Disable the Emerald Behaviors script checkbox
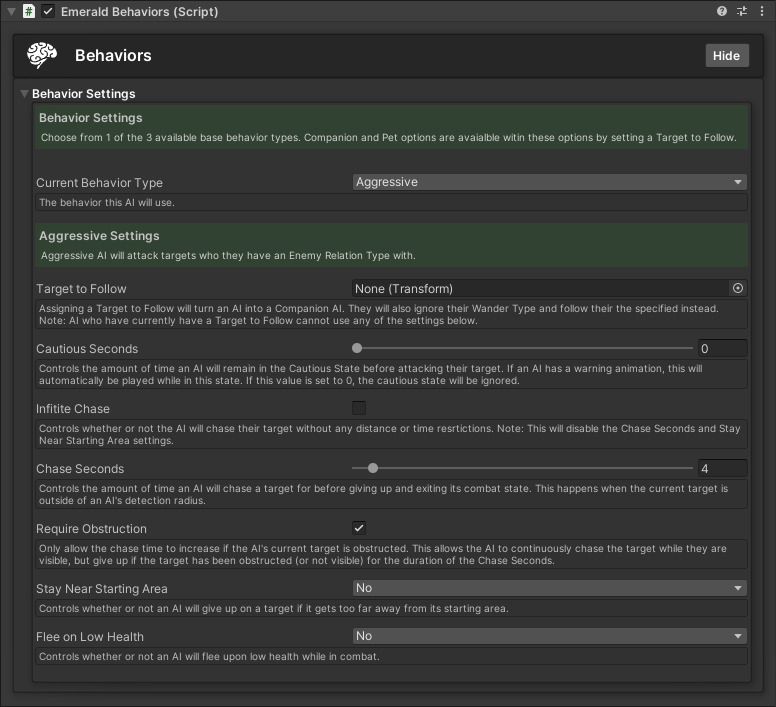 [48, 11]
